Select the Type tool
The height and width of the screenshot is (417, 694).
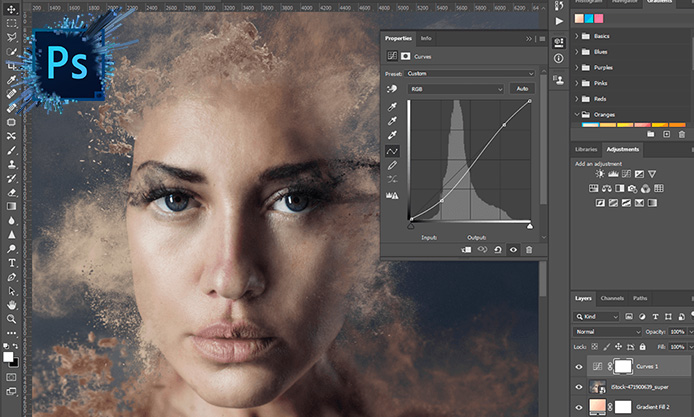12,263
